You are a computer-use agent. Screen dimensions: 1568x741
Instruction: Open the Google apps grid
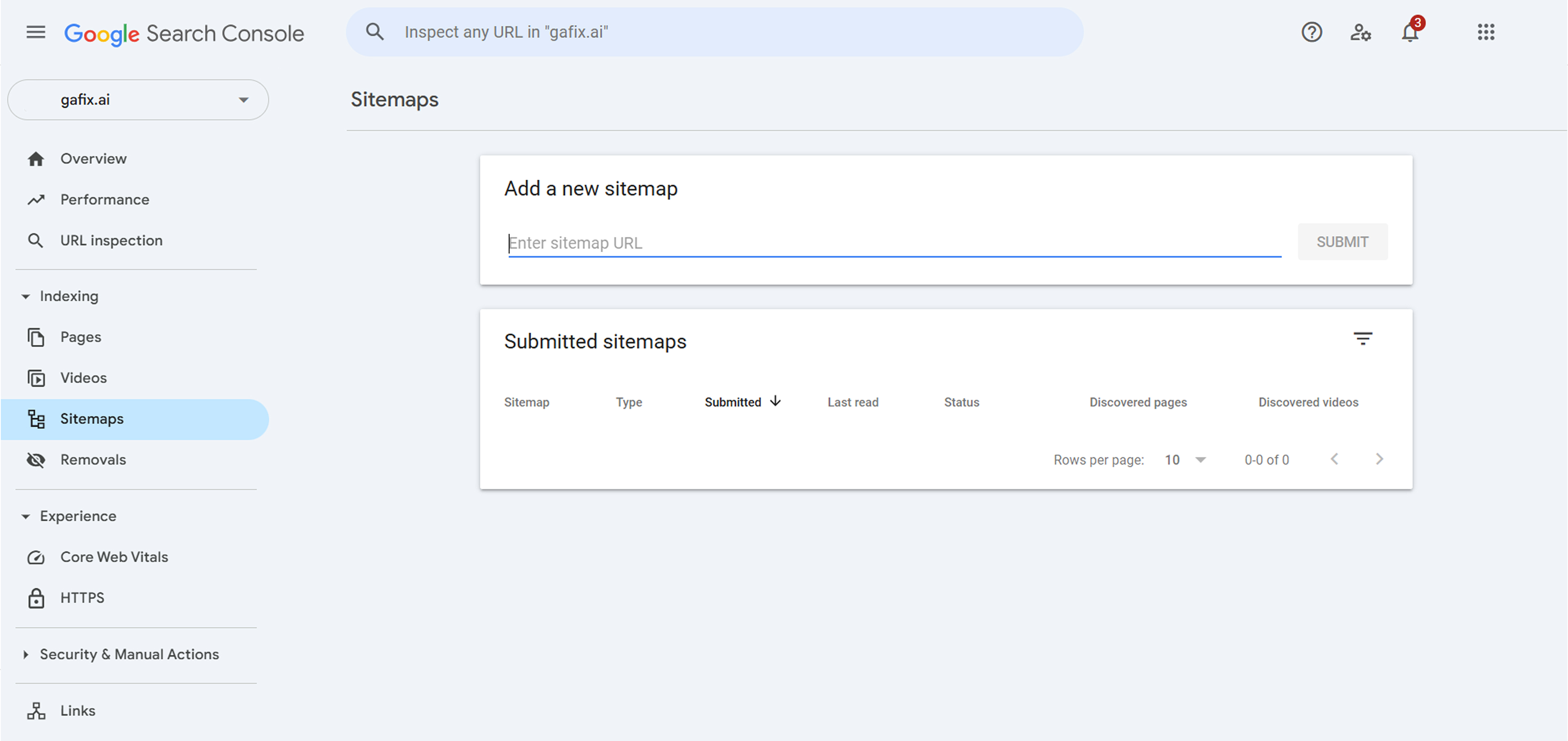point(1486,31)
